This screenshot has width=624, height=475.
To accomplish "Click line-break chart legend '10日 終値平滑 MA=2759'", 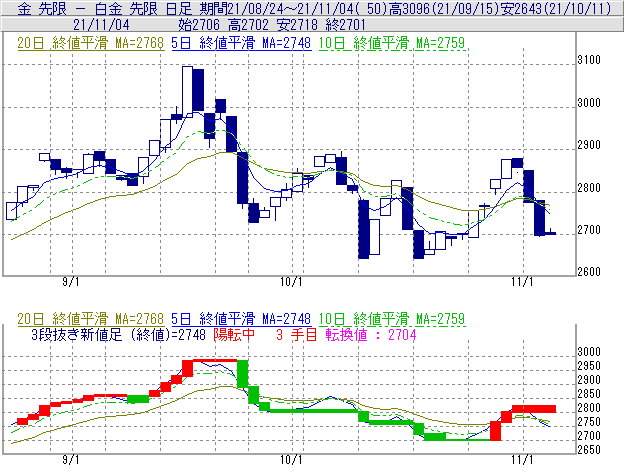I will 392,319.
